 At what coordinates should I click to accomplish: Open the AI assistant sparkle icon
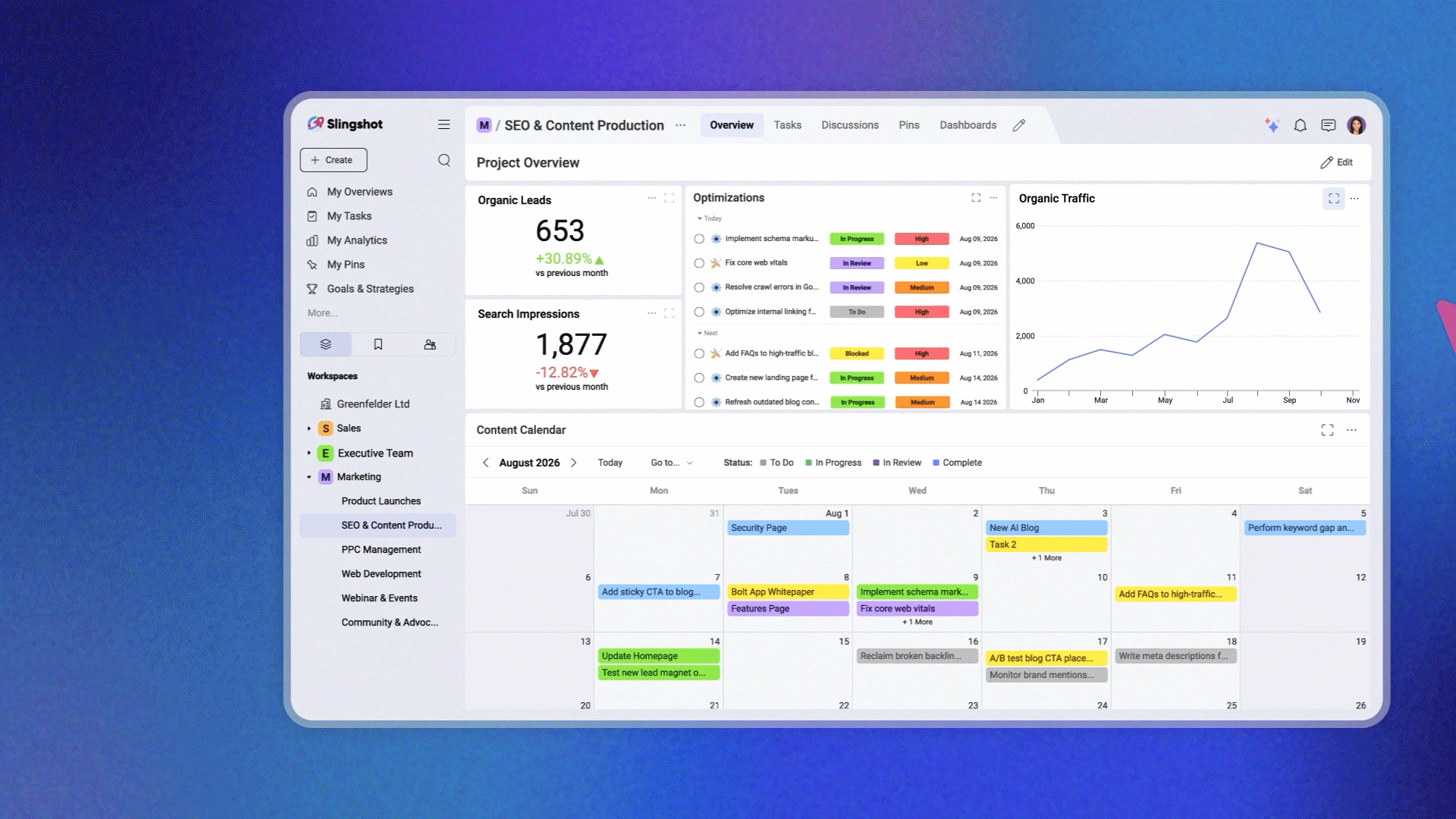click(1272, 125)
